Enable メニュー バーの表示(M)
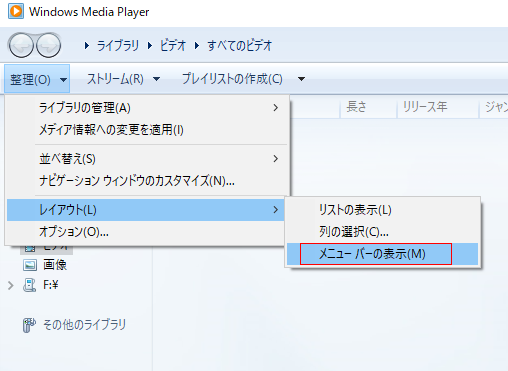Viewport: 508px width, 371px height. tap(382, 254)
